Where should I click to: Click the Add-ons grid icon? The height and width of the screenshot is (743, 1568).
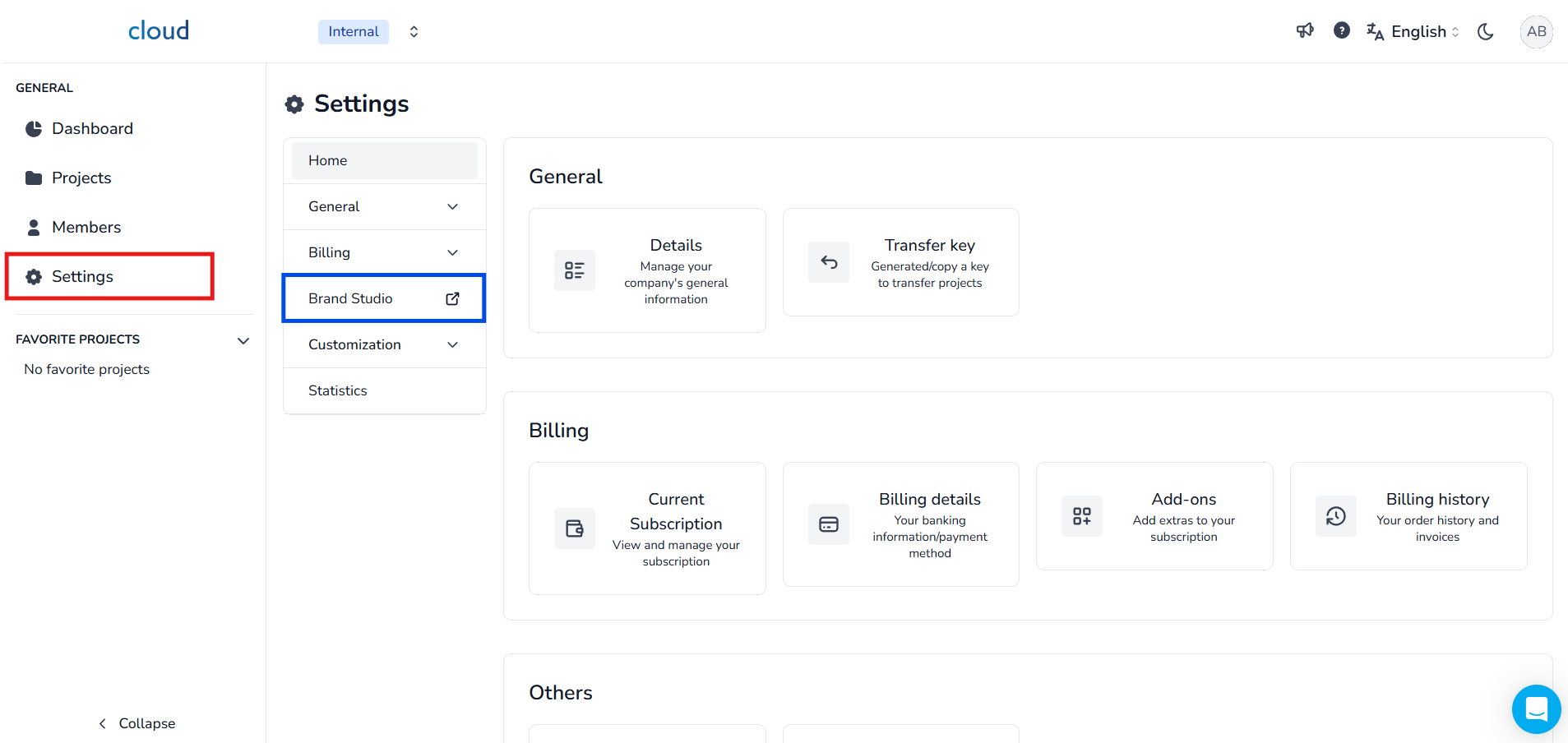point(1081,516)
